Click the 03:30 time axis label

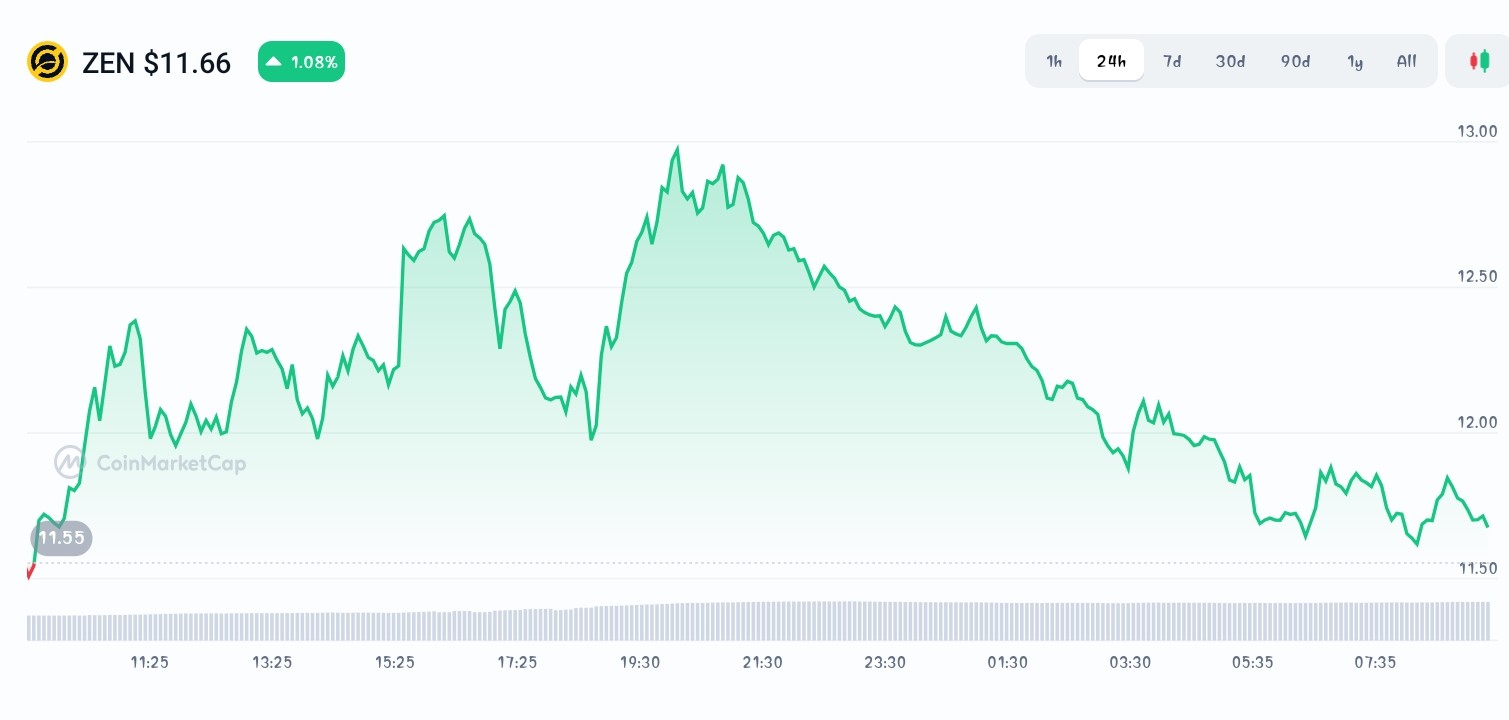tap(1130, 662)
